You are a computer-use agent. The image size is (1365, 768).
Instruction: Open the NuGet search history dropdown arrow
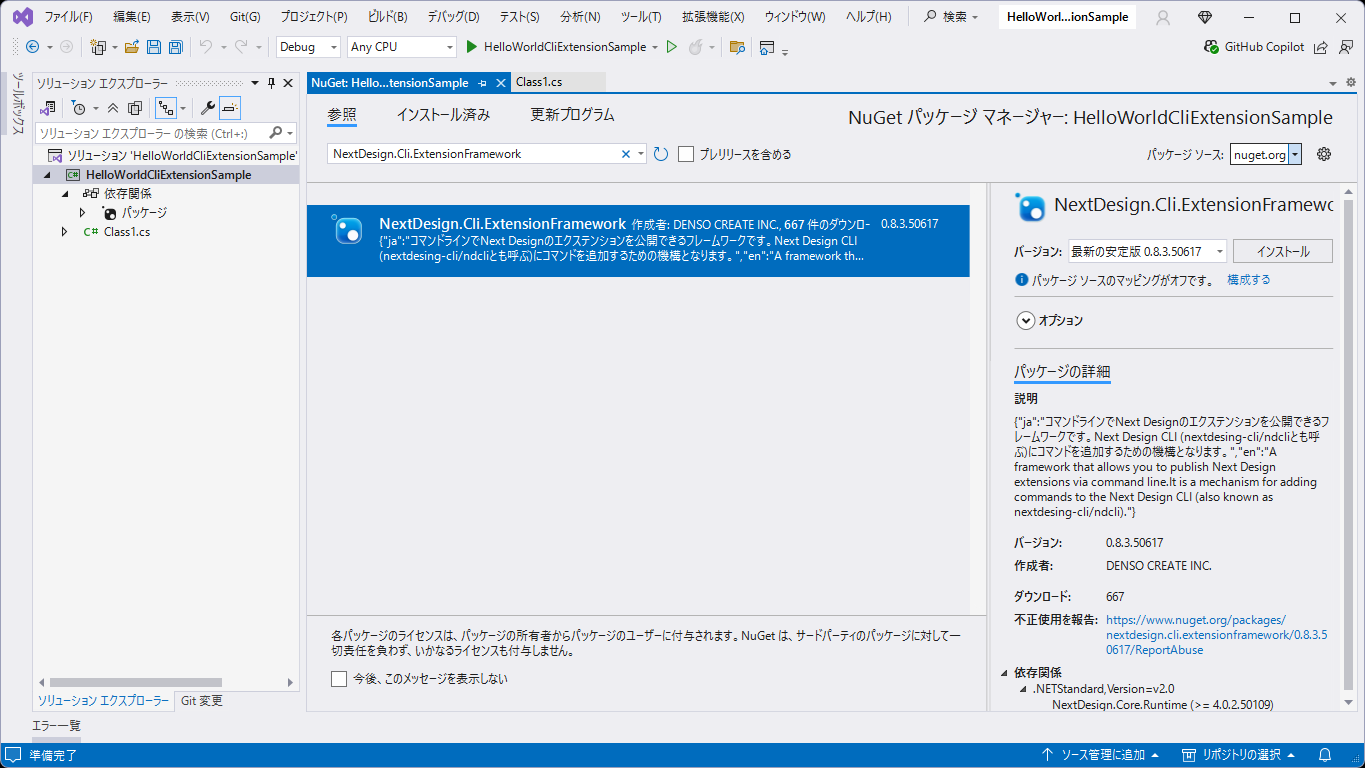tap(641, 154)
